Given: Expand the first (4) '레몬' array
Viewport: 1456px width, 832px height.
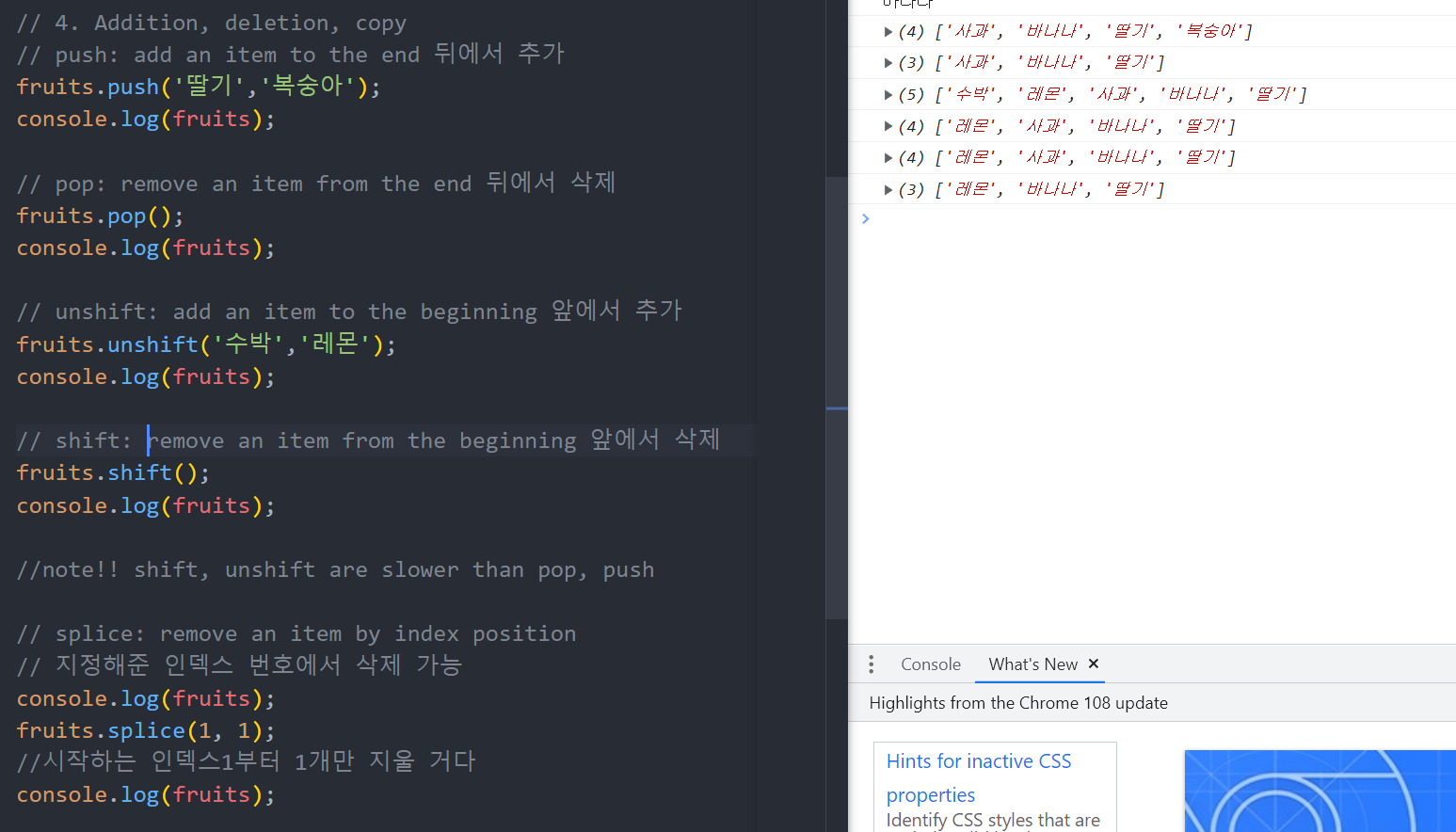Looking at the screenshot, I should pyautogui.click(x=888, y=126).
